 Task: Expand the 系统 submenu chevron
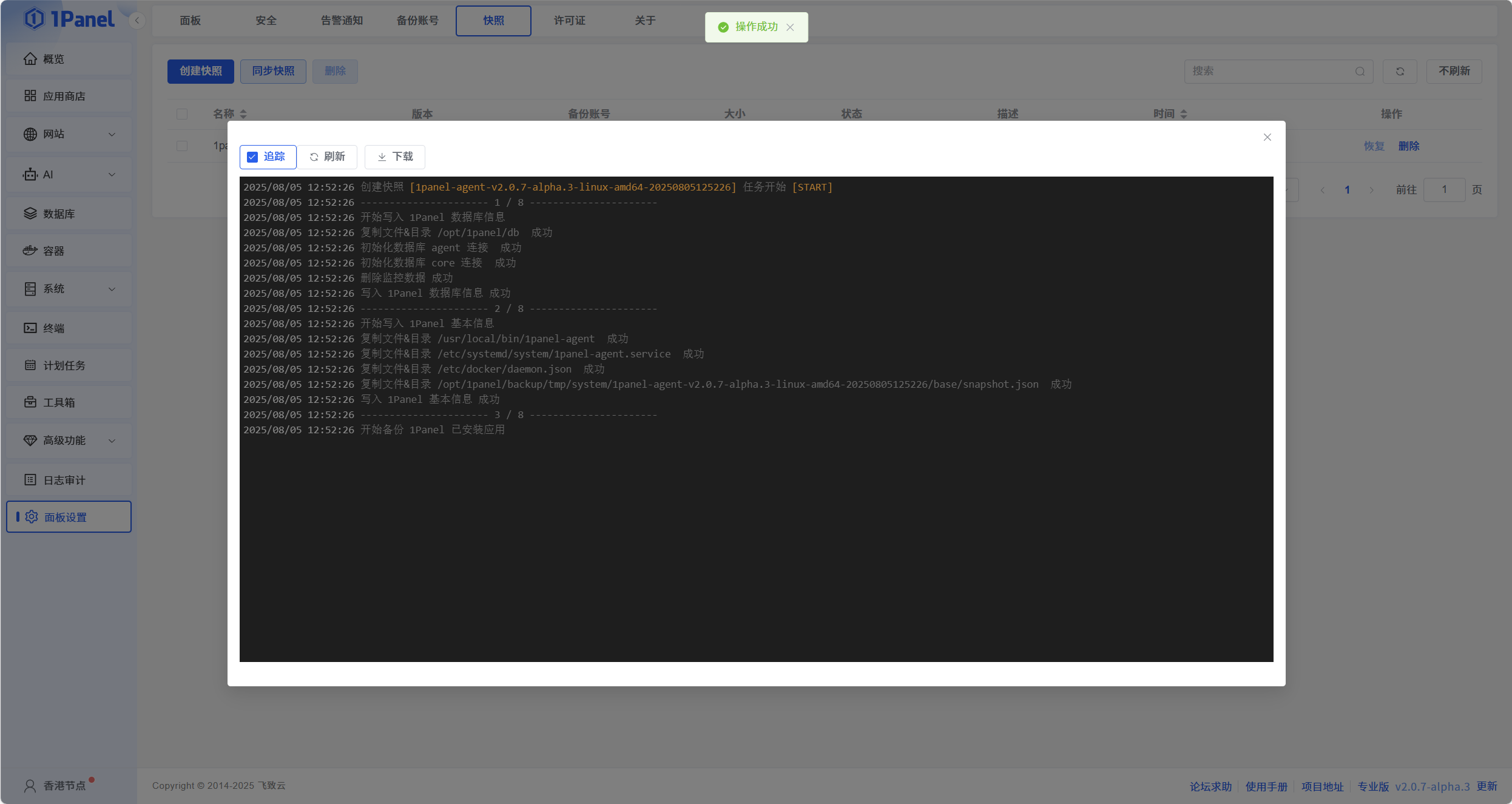tap(112, 289)
